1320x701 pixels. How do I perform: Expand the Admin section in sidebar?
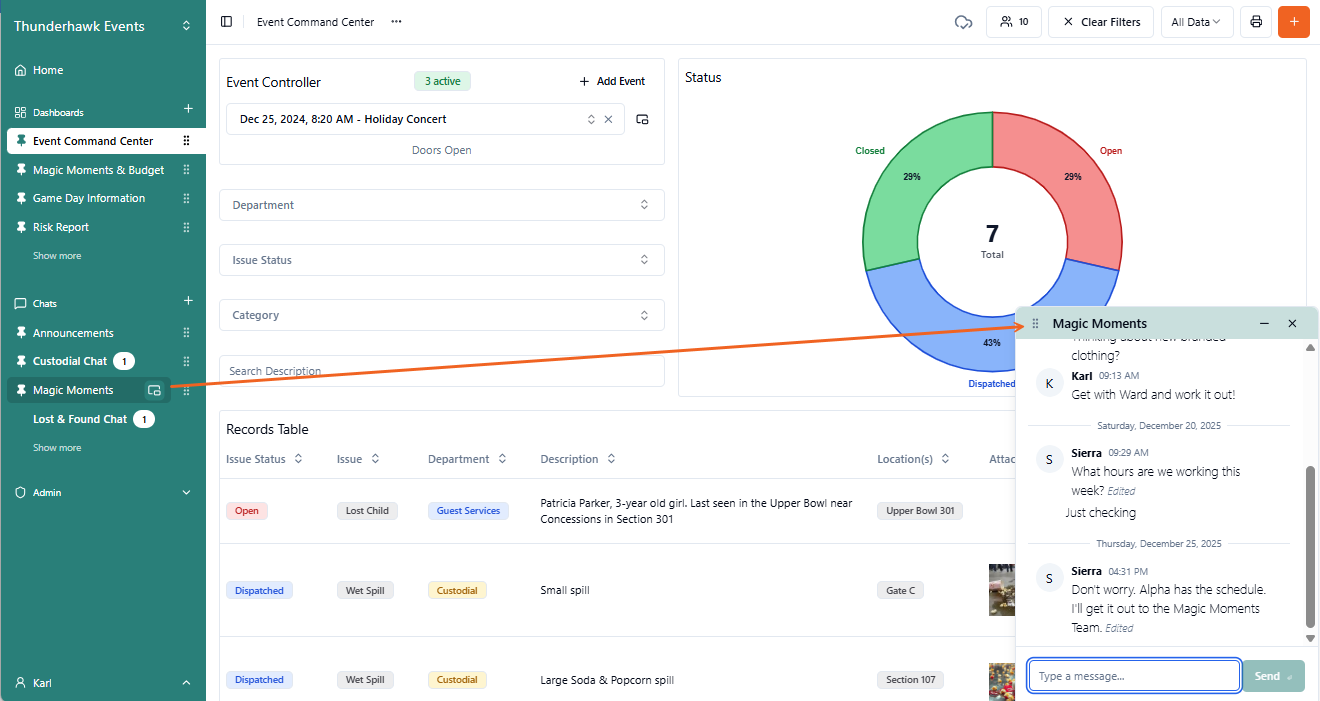pyautogui.click(x=186, y=492)
